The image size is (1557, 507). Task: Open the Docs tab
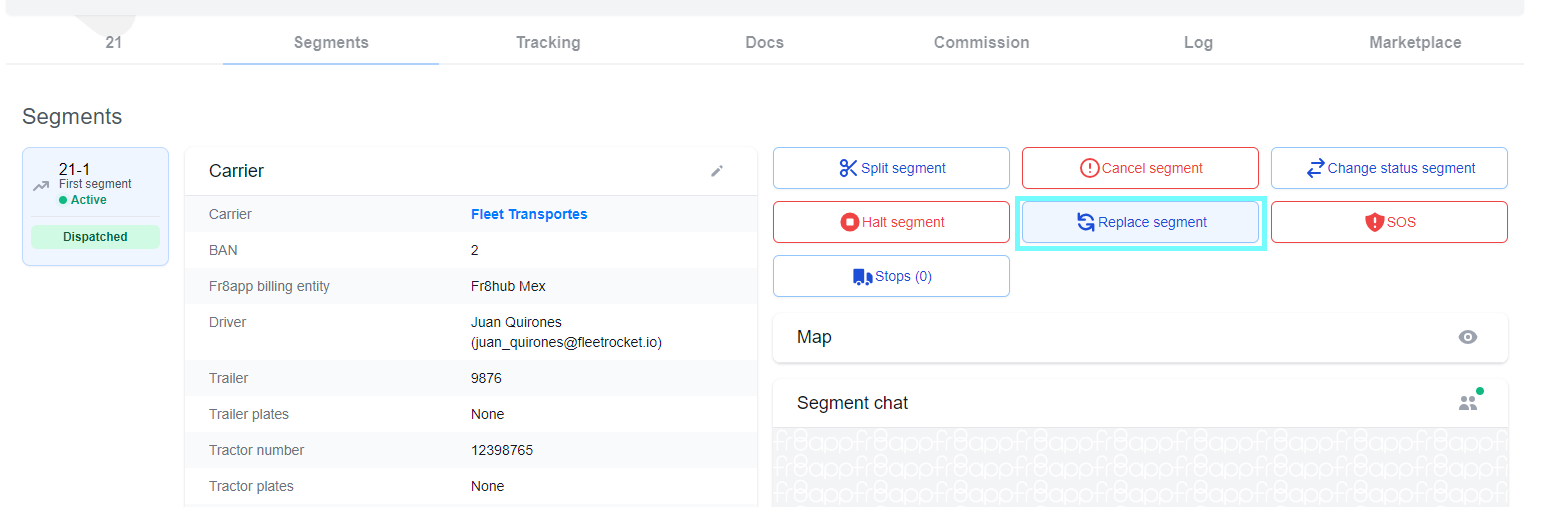click(x=765, y=42)
